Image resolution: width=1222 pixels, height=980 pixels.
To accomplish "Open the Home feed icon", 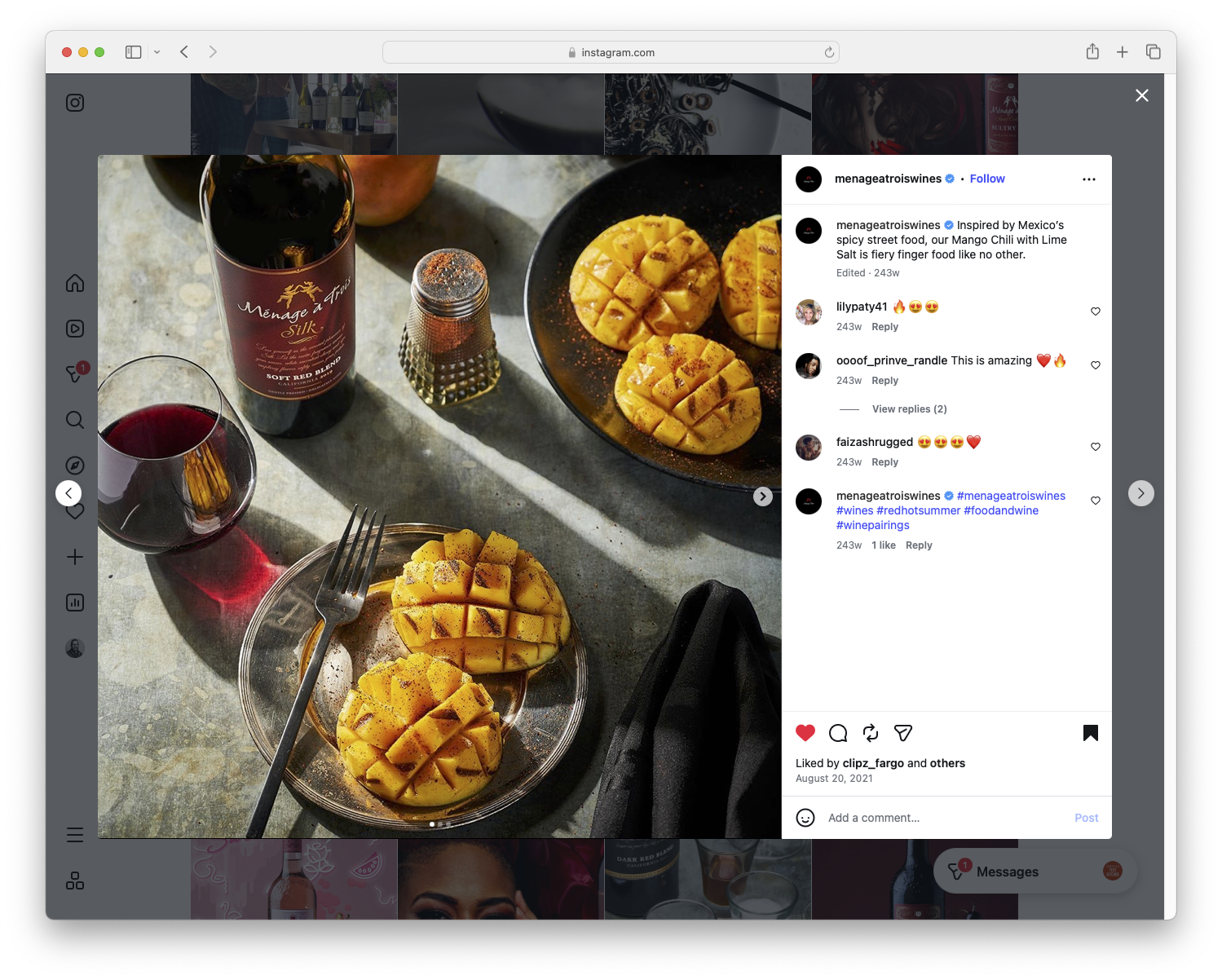I will click(x=75, y=283).
